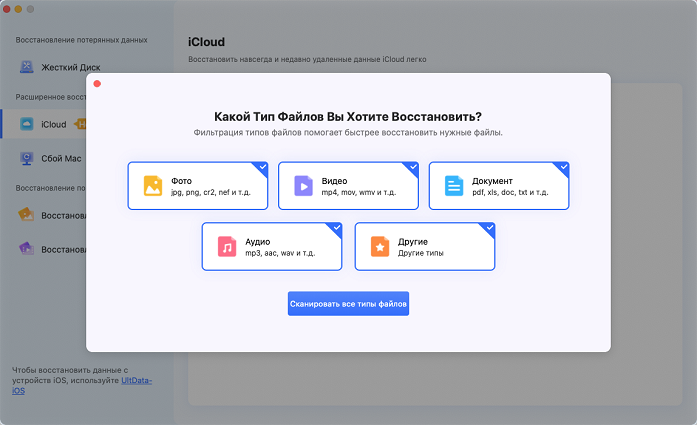The width and height of the screenshot is (697, 425).
Task: Uncheck the Видео card checkmark
Action: pyautogui.click(x=413, y=167)
